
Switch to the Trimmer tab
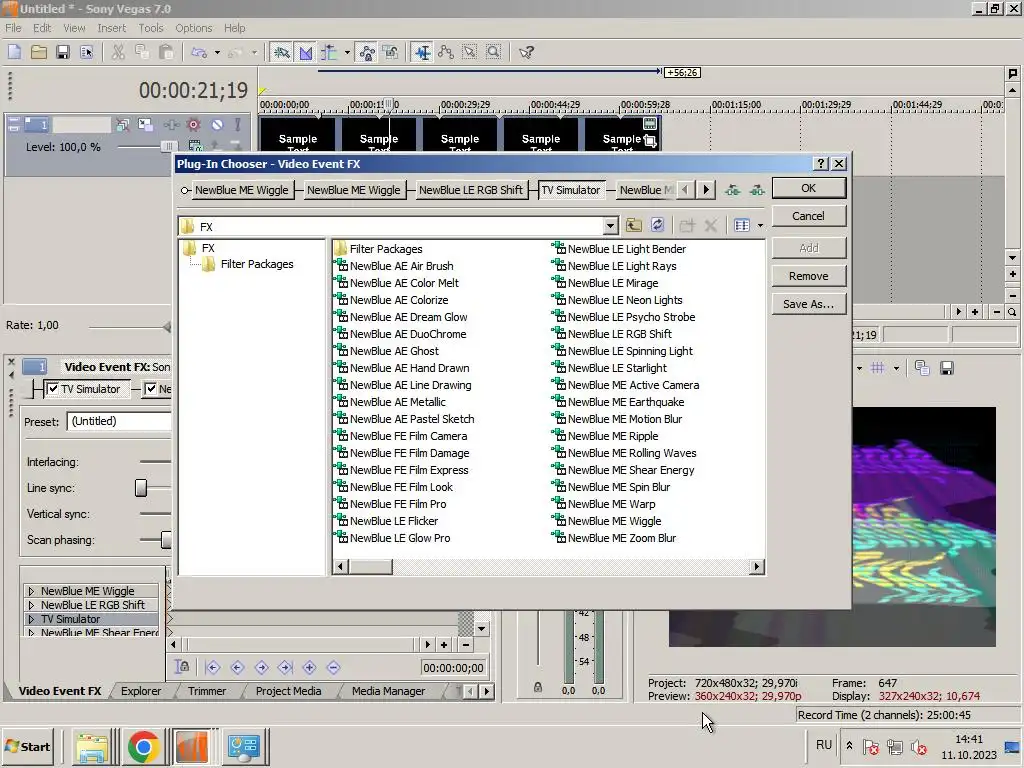tap(207, 691)
